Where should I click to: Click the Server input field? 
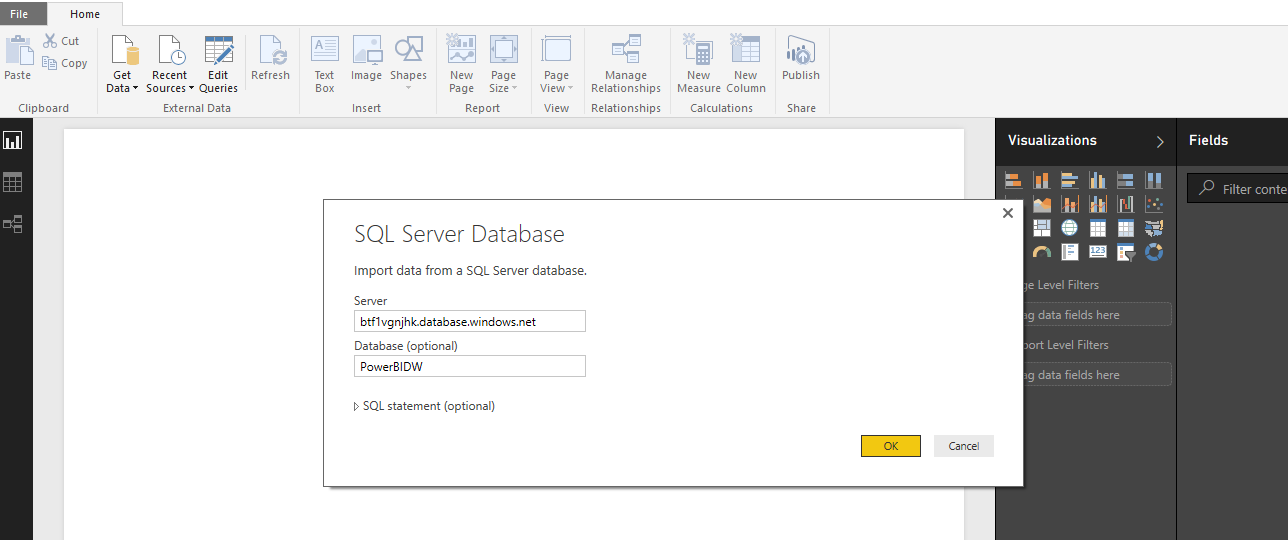click(470, 321)
